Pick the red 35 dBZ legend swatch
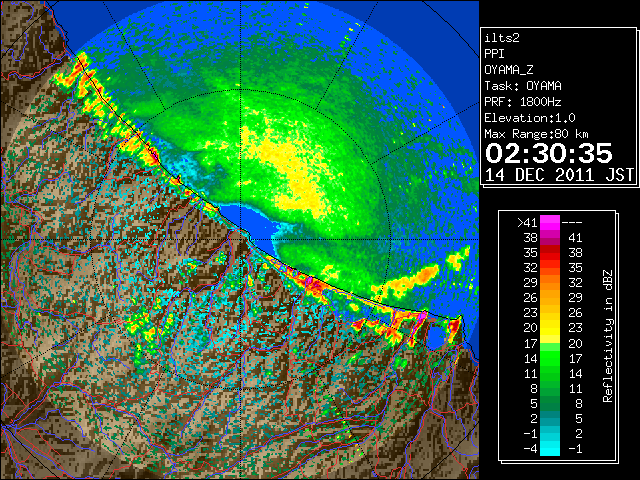This screenshot has height=480, width=640. click(550, 253)
